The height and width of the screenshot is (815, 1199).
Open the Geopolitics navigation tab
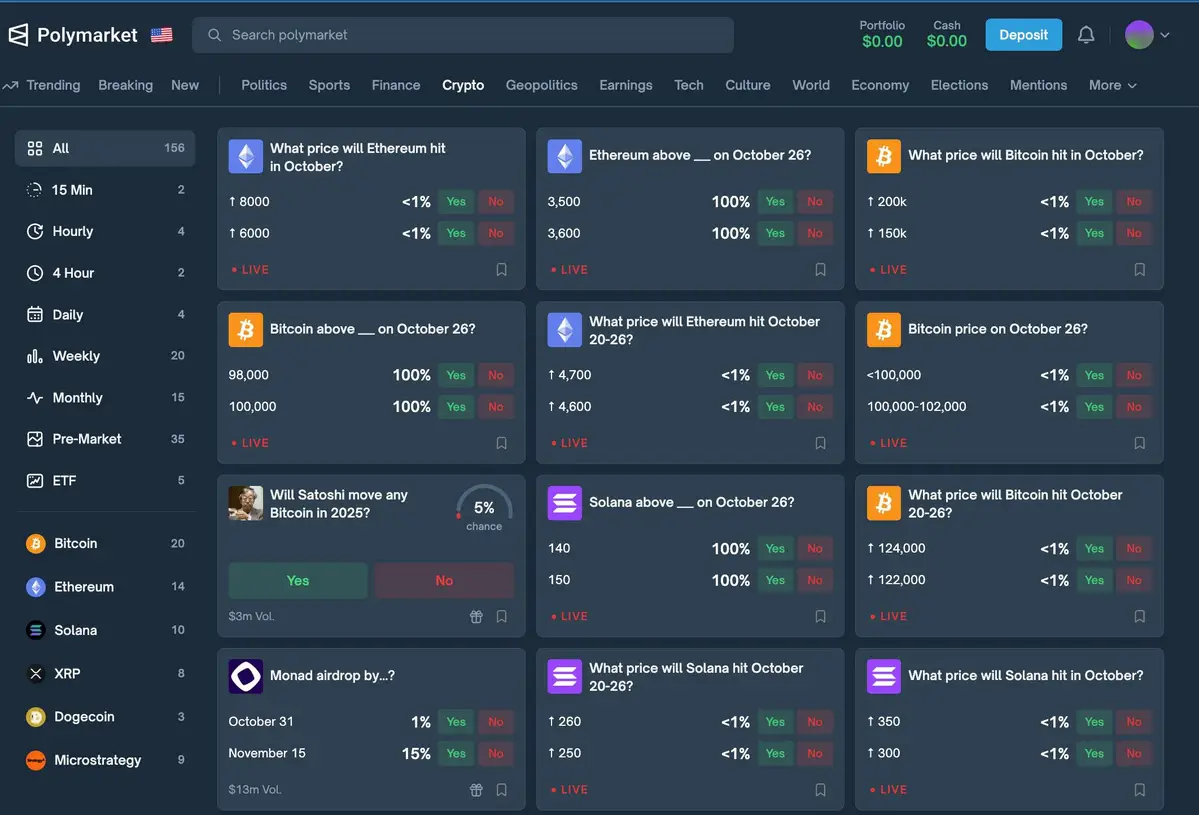pyautogui.click(x=541, y=86)
